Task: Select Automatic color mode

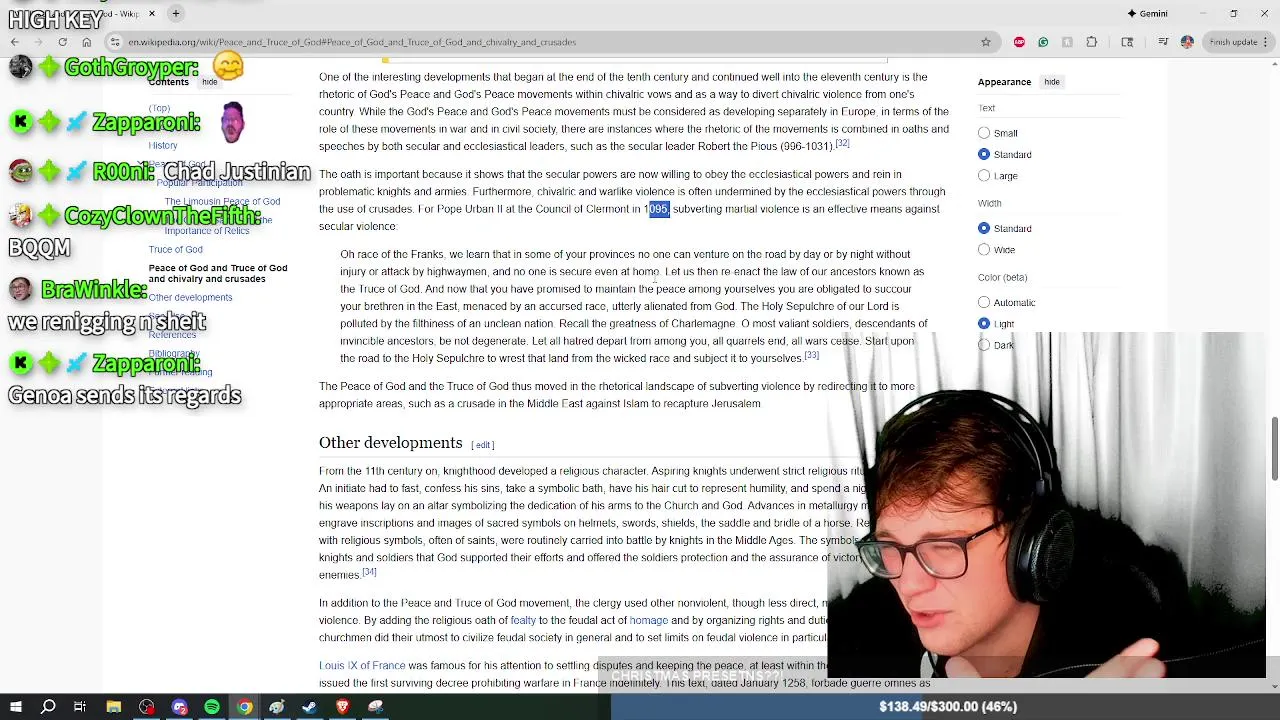Action: click(984, 302)
